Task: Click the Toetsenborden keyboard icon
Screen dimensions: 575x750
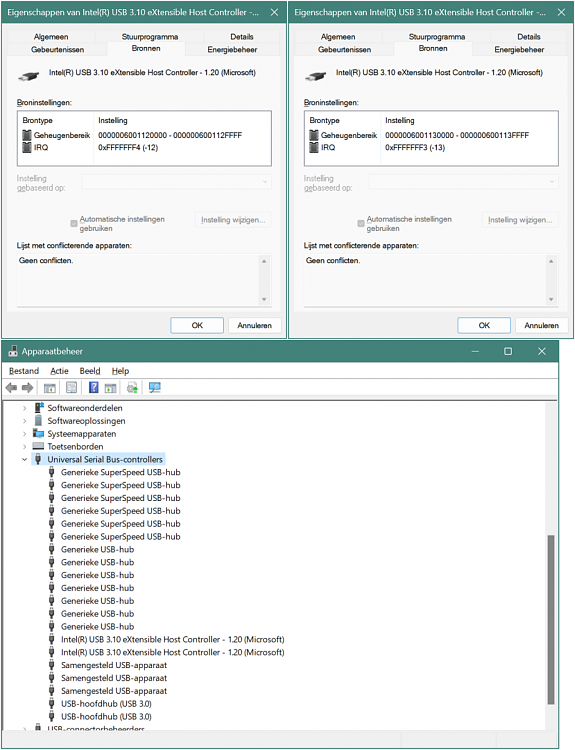Action: [38, 446]
